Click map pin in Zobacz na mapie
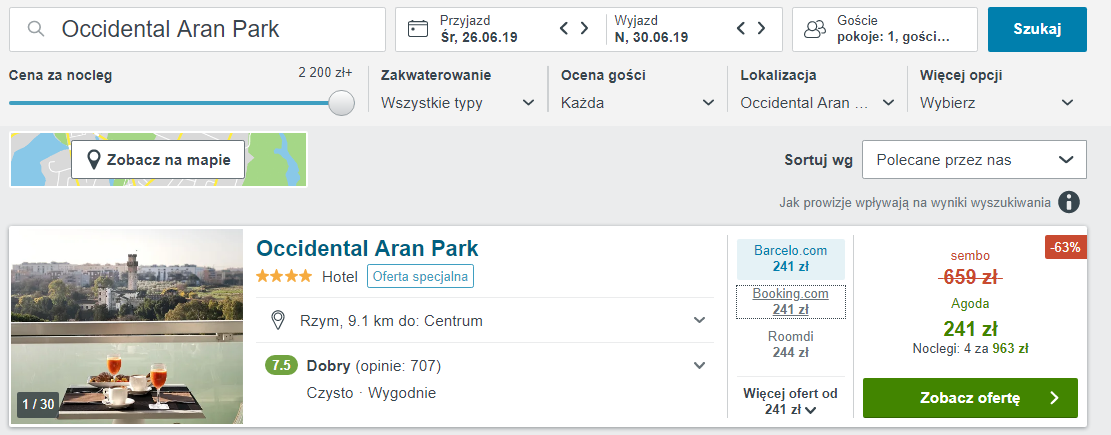Viewport: 1111px width, 435px height. 93,159
